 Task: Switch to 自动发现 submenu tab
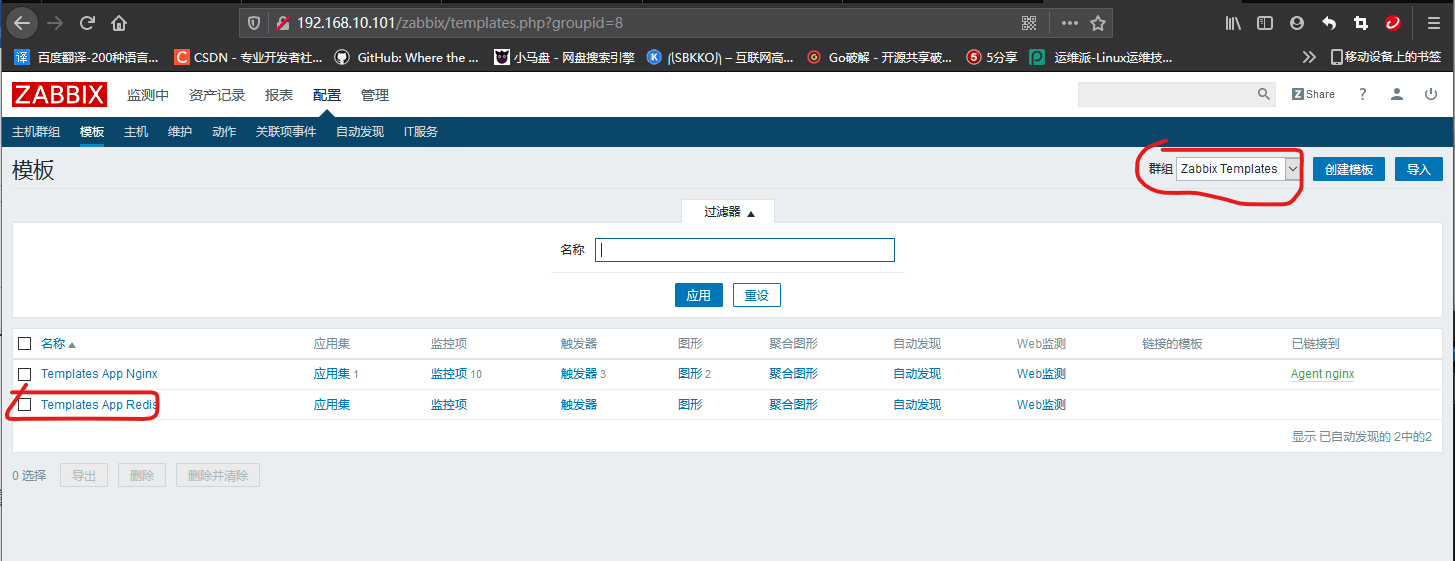click(360, 132)
